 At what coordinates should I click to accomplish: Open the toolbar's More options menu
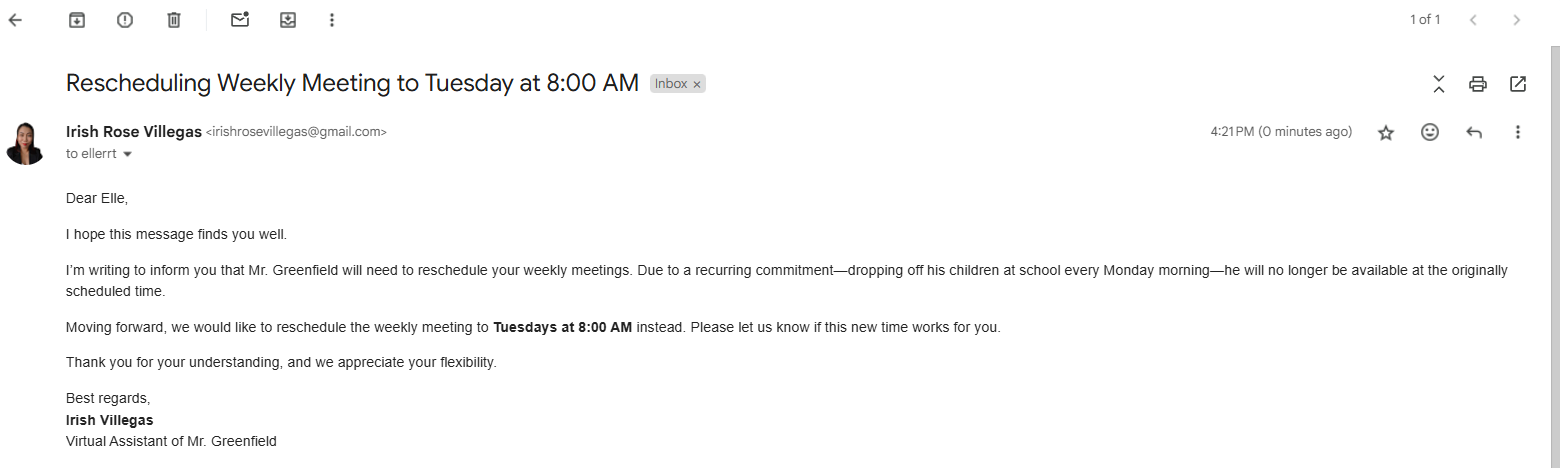click(333, 20)
